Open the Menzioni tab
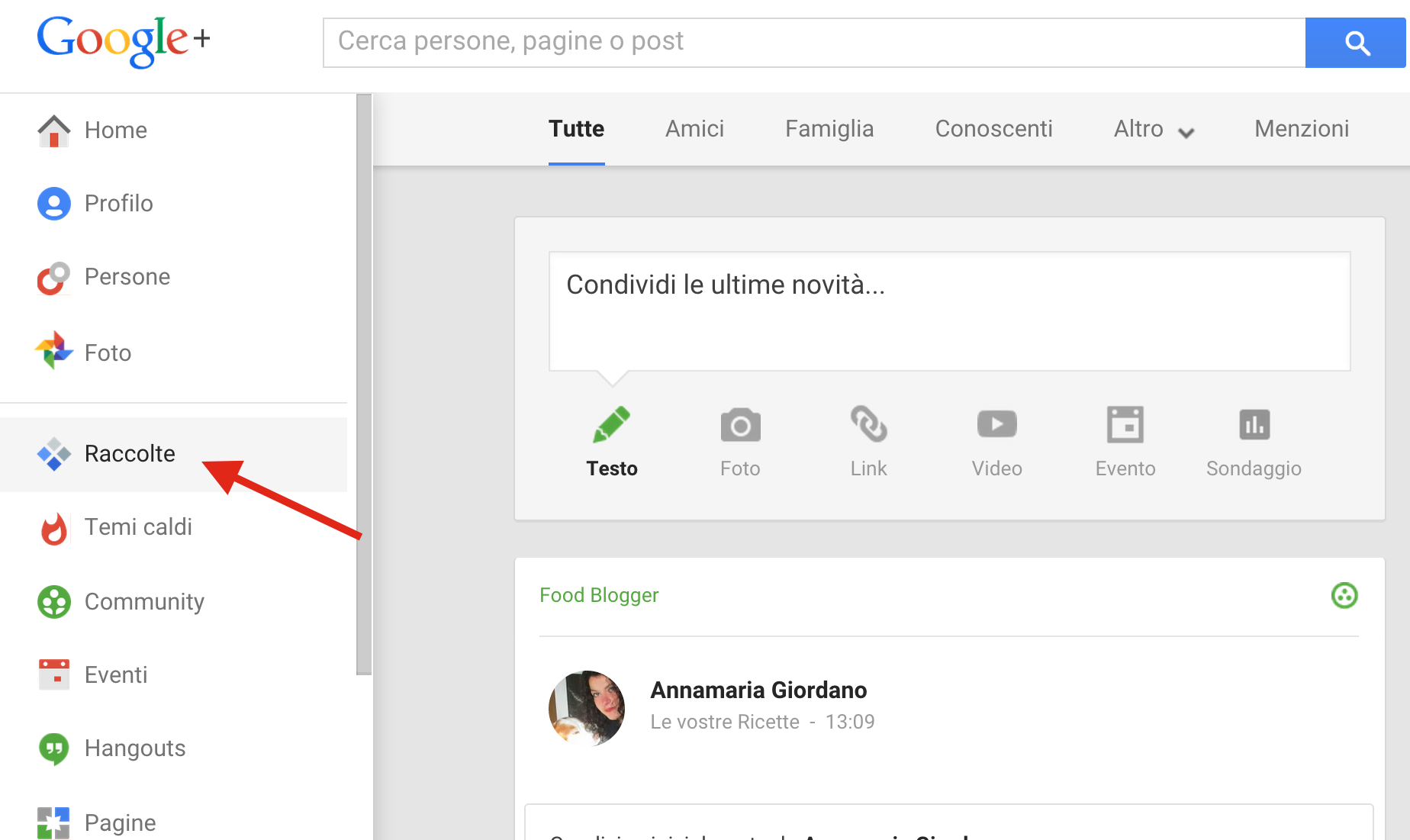 click(x=1301, y=129)
